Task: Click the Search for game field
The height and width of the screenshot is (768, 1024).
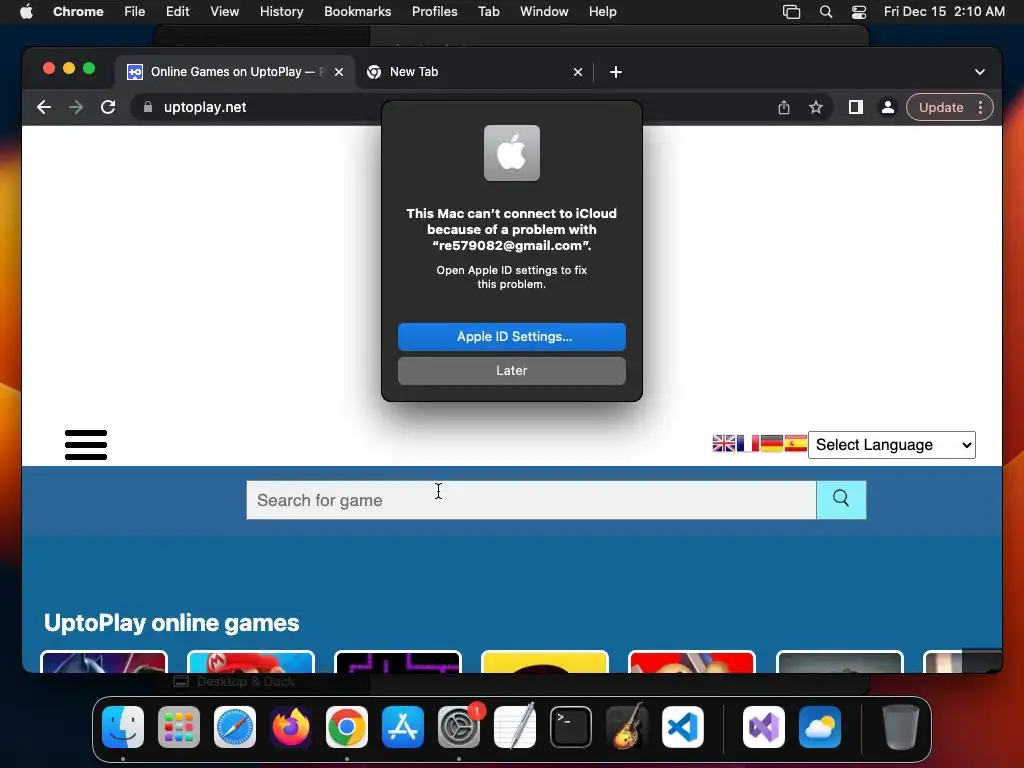Action: (x=531, y=500)
